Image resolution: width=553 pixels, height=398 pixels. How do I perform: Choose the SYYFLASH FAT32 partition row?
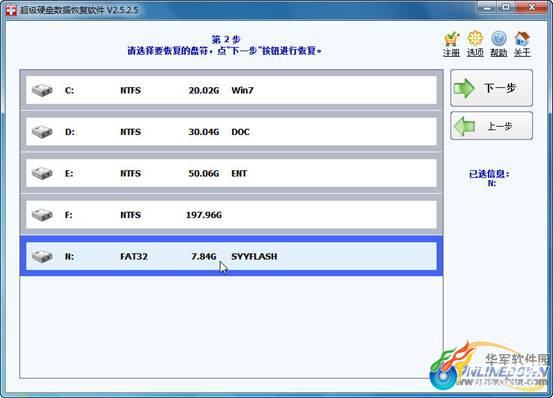pyautogui.click(x=231, y=256)
